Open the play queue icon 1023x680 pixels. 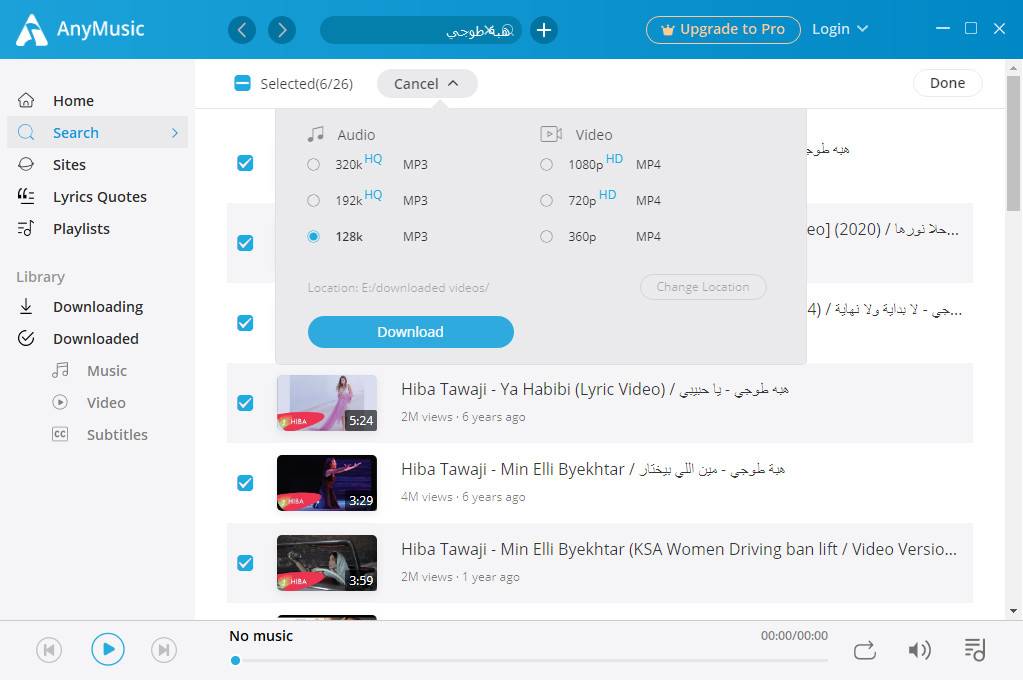[x=975, y=649]
